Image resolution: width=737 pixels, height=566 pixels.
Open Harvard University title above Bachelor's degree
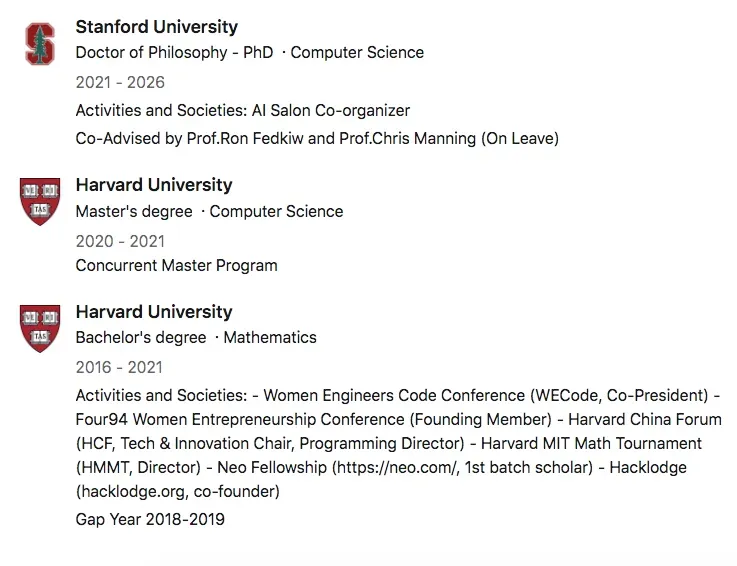[154, 312]
